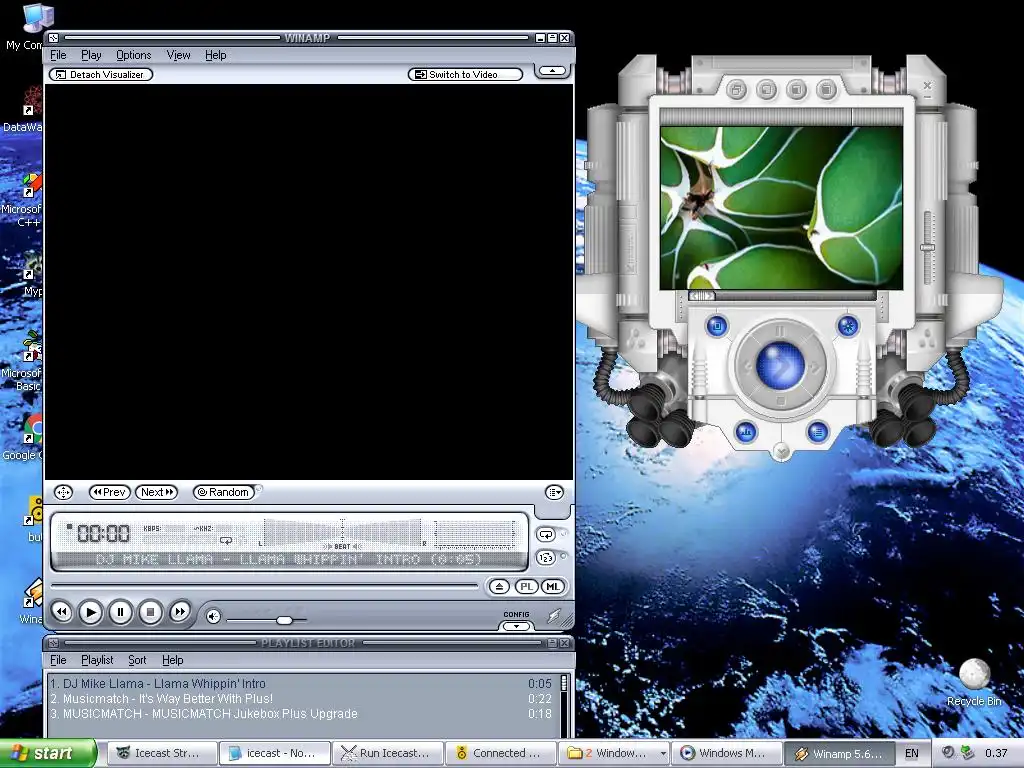Click the blue equalizer bars button on WMP skin

[x=746, y=431]
